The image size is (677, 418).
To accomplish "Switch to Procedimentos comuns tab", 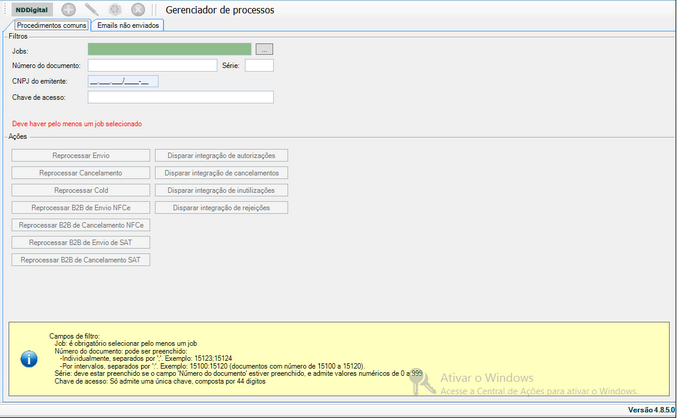I will [x=51, y=25].
